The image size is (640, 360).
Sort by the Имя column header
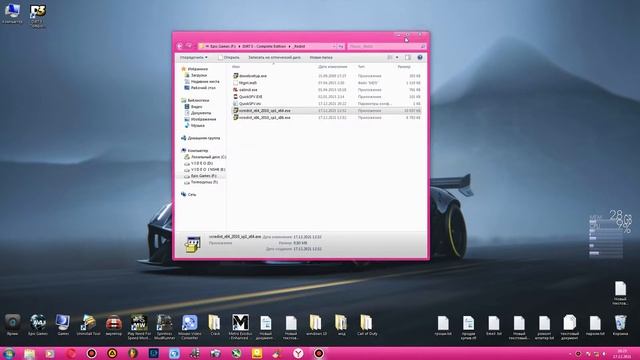[x=236, y=67]
